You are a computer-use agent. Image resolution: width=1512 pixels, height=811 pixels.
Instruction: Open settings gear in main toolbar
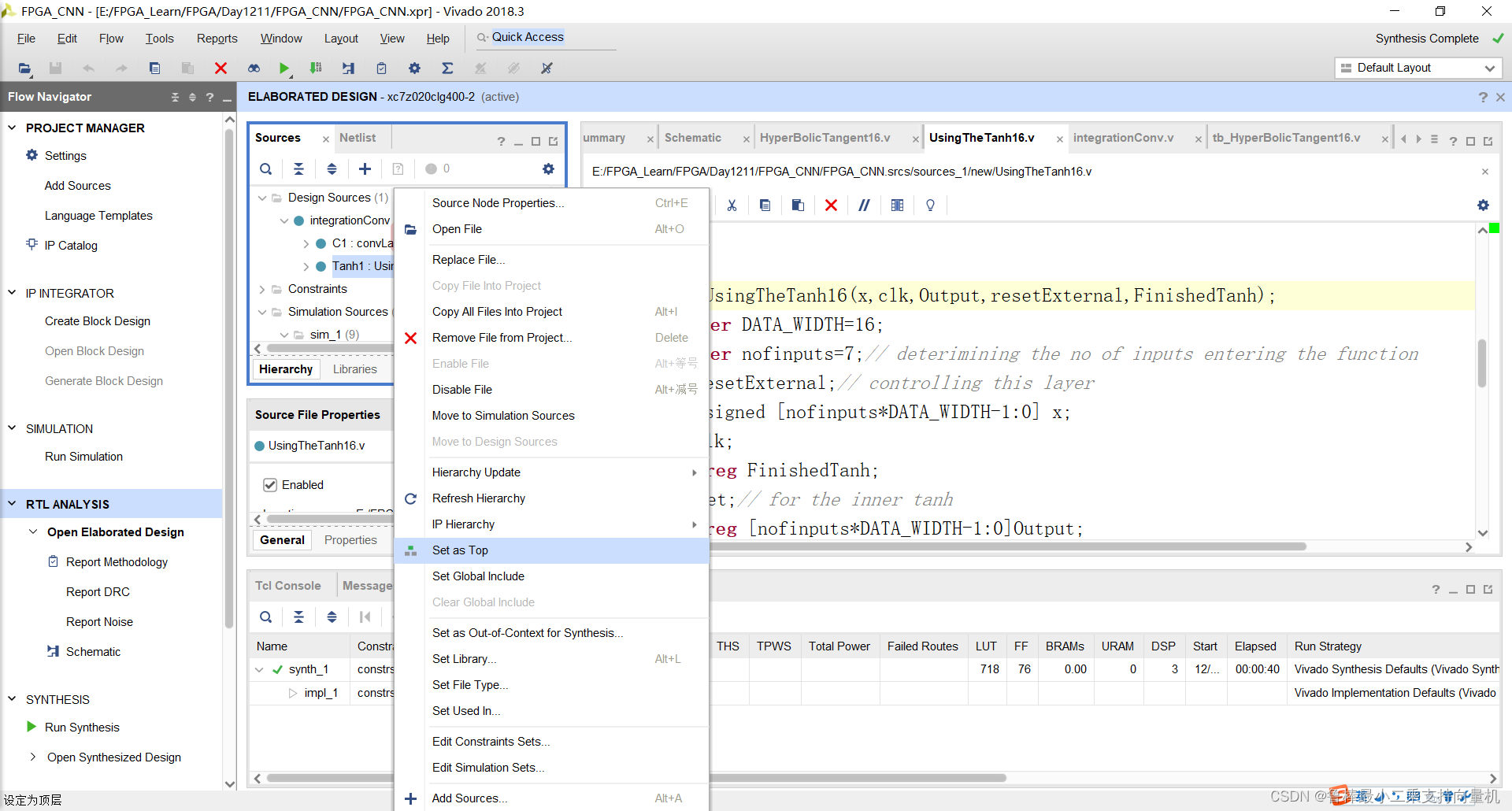point(414,69)
